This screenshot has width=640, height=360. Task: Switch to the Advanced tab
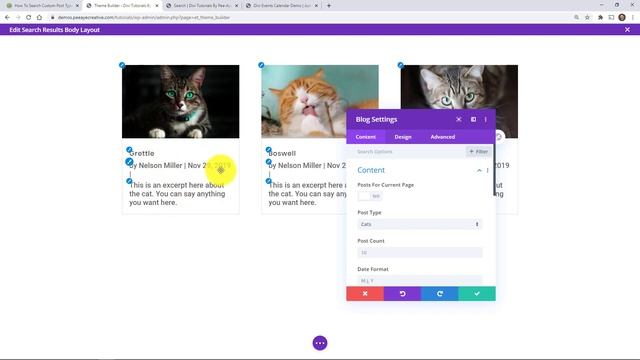pos(442,137)
